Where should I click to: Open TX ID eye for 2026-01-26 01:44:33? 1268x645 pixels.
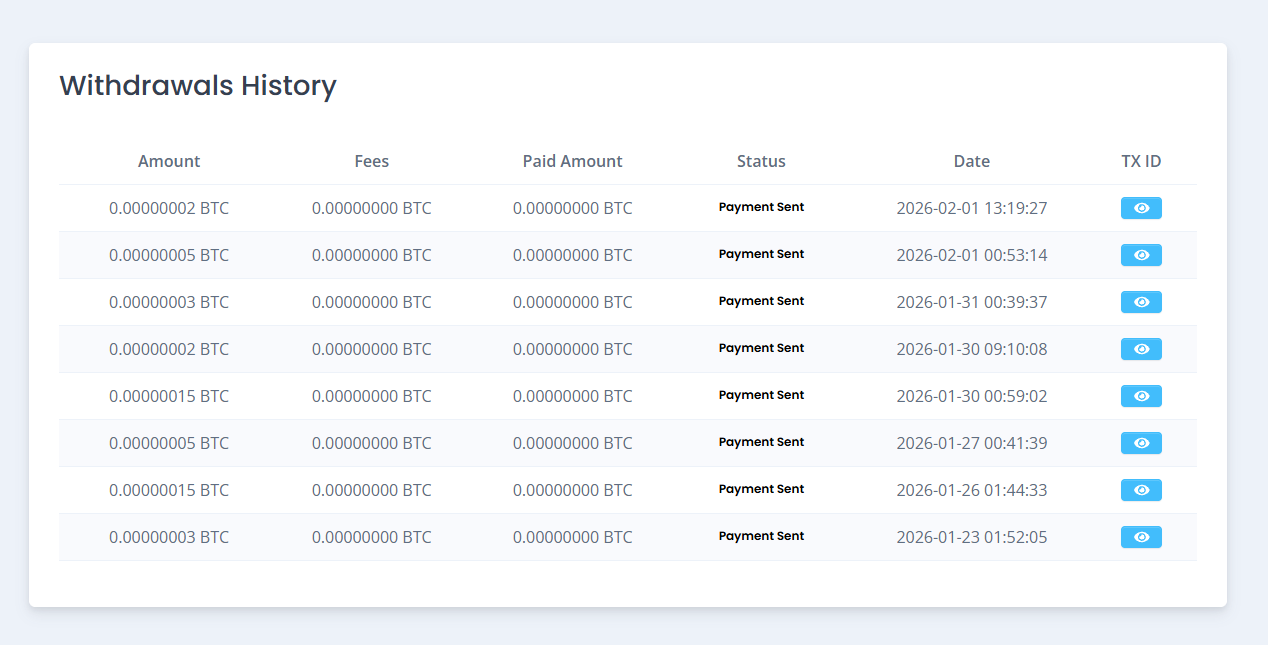pyautogui.click(x=1141, y=490)
